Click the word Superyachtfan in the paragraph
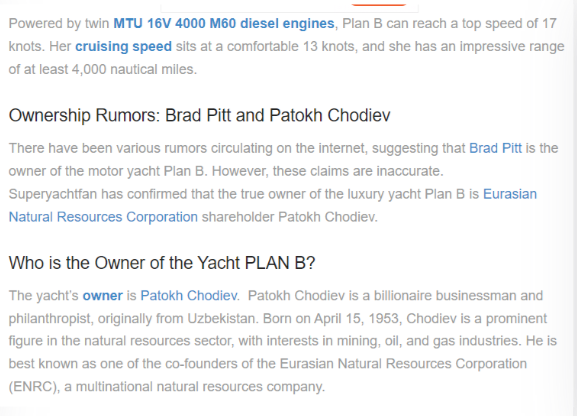This screenshot has height=416, width=577. point(53,194)
